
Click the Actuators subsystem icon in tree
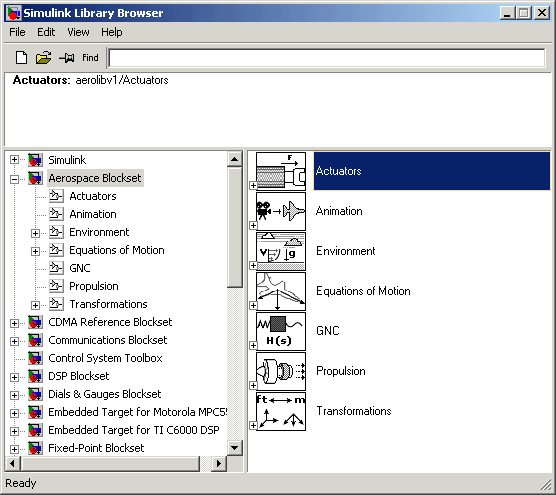coord(56,196)
